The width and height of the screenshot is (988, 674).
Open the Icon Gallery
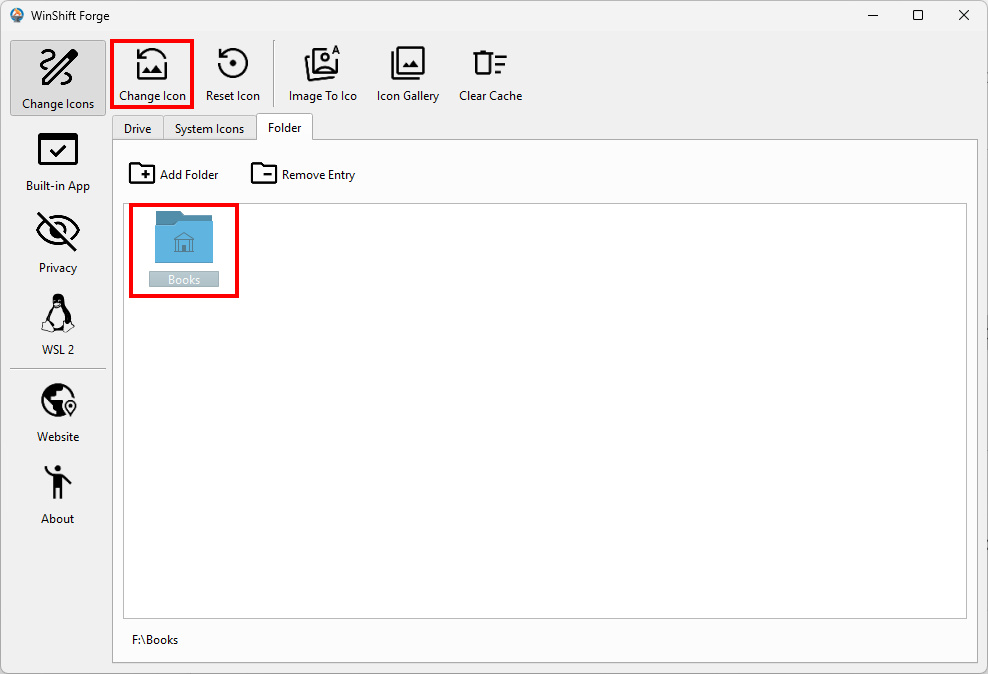coord(407,74)
